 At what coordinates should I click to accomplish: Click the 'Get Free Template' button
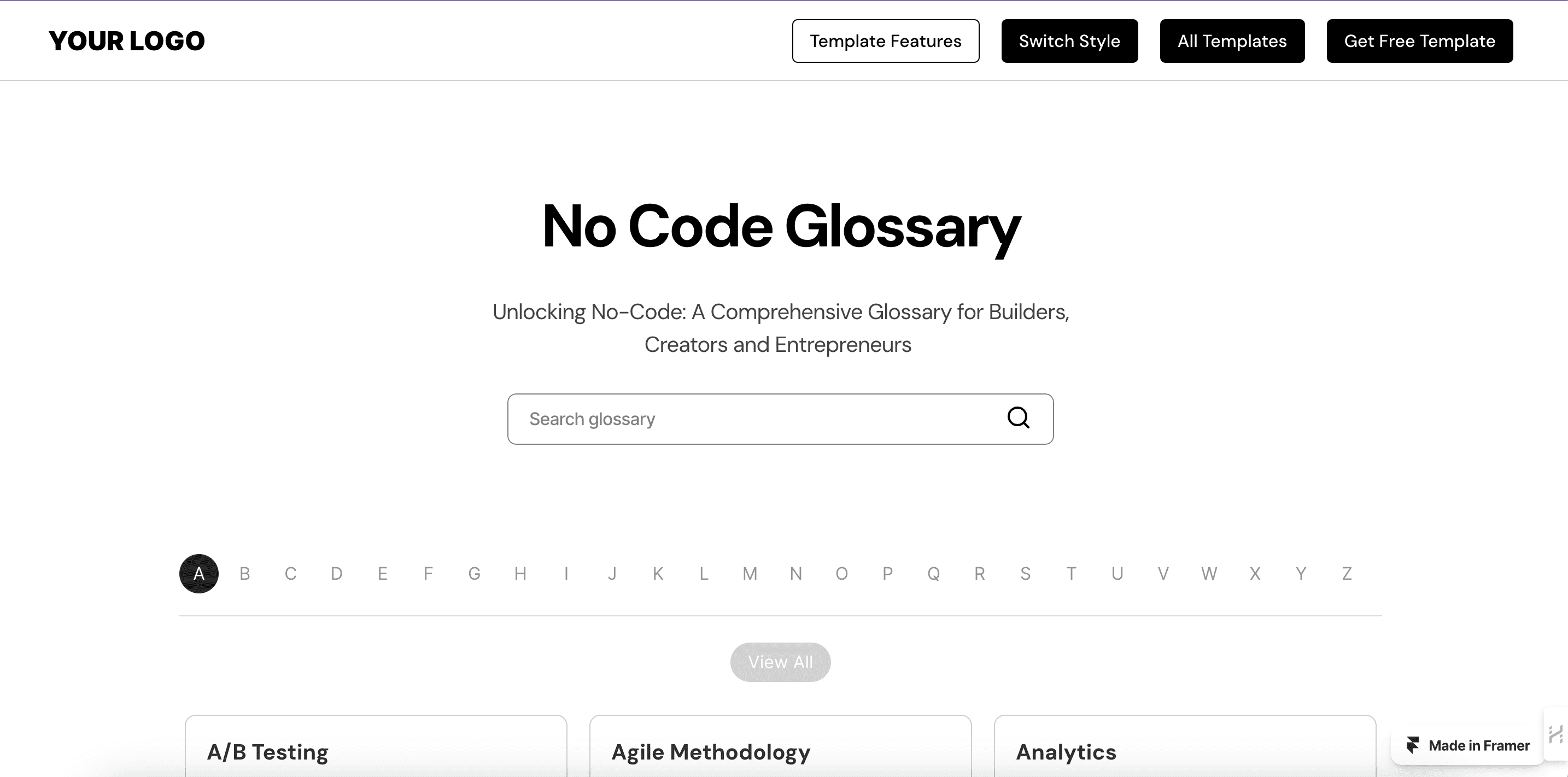[x=1420, y=41]
